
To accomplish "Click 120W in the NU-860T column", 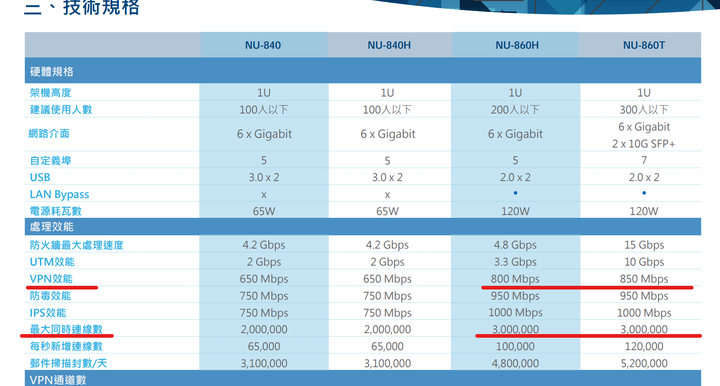I will pyautogui.click(x=644, y=211).
